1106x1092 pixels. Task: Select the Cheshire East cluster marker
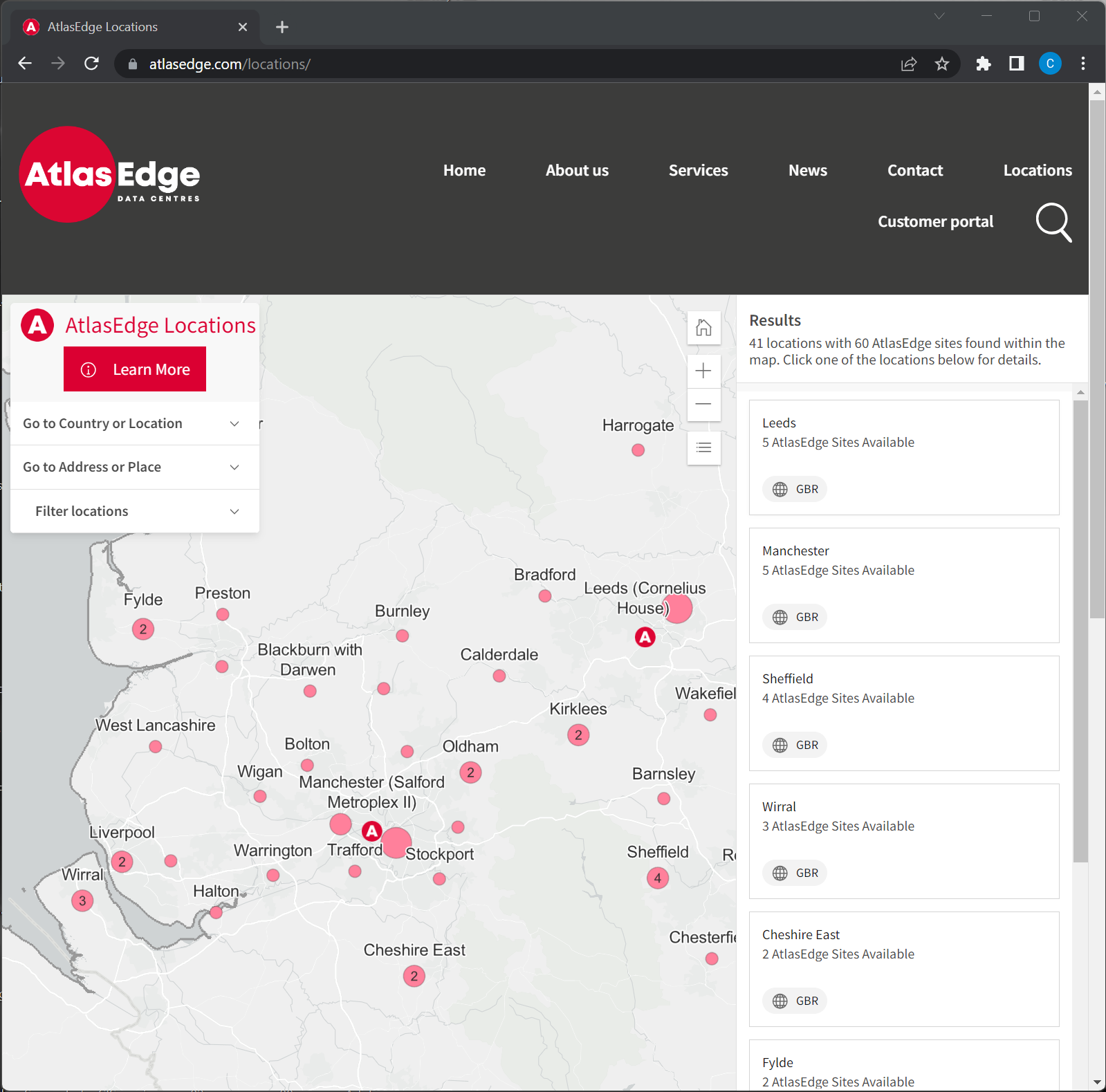point(414,976)
